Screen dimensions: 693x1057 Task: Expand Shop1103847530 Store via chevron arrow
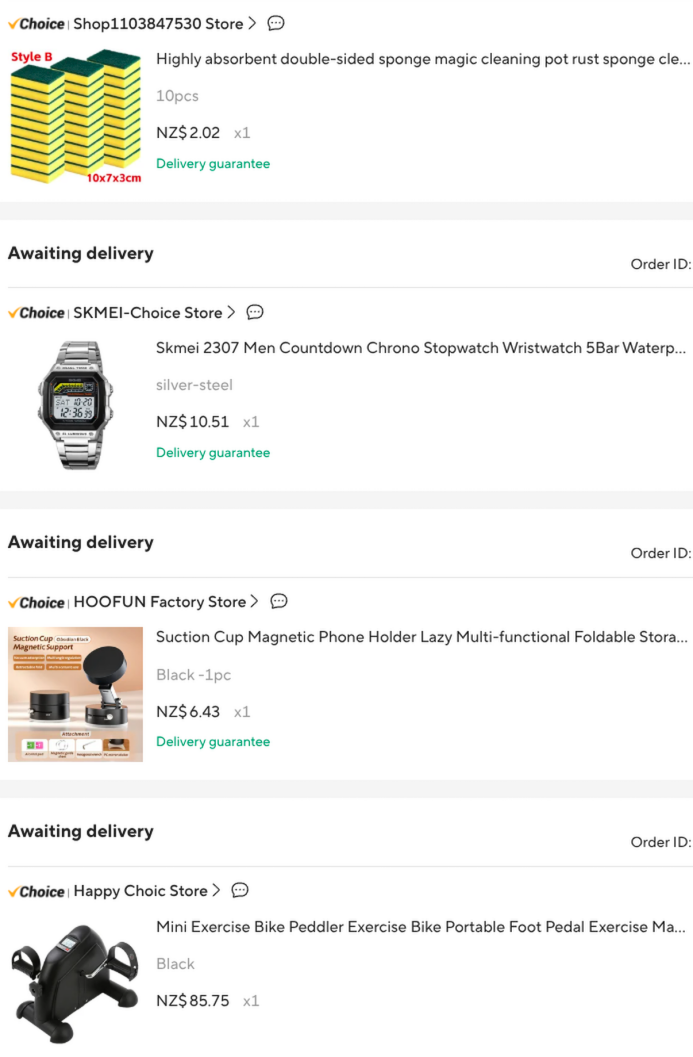252,24
